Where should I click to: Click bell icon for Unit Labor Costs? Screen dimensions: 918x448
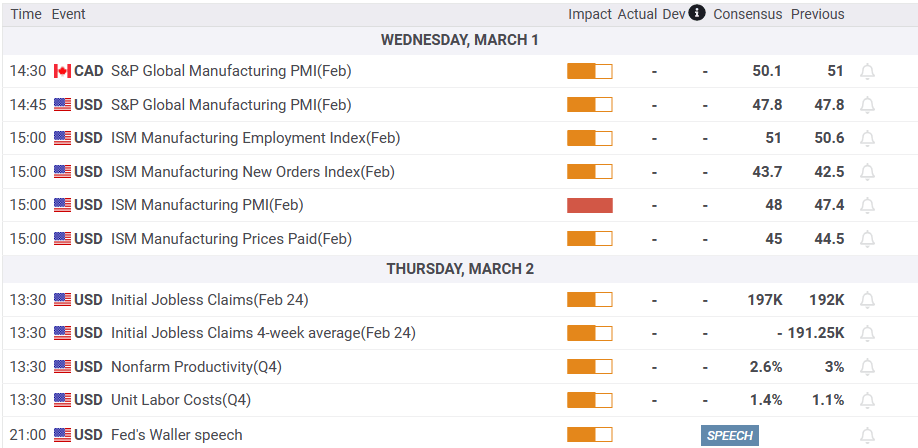[867, 400]
